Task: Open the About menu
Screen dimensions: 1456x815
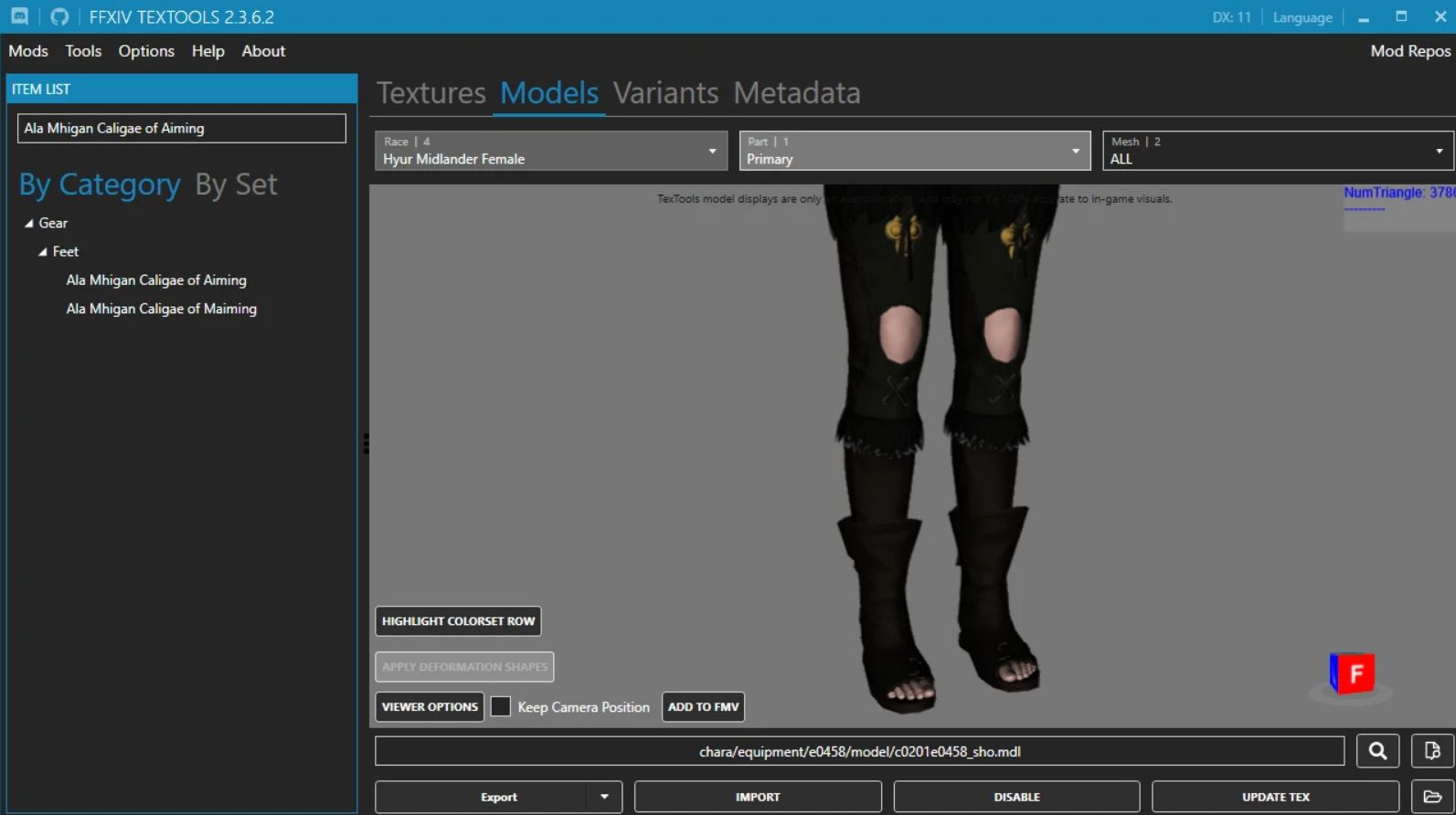Action: click(263, 51)
